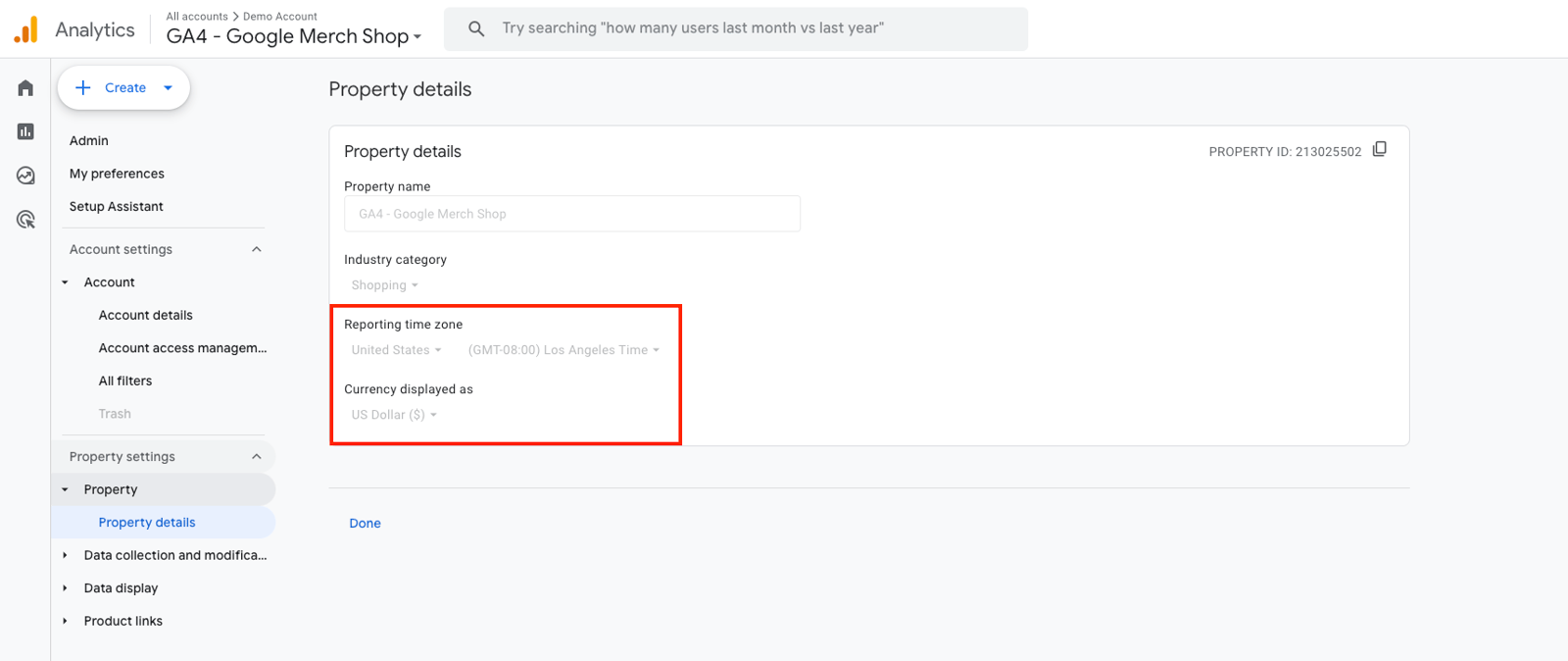1568x661 pixels.
Task: Select My preferences in admin menu
Action: (117, 174)
